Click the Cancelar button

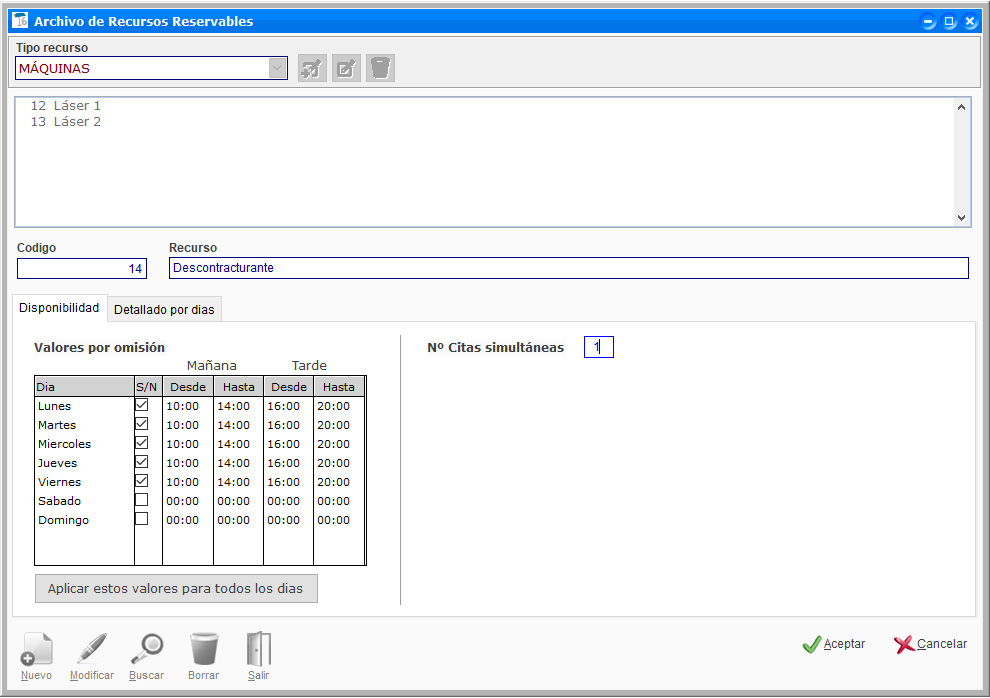click(931, 644)
